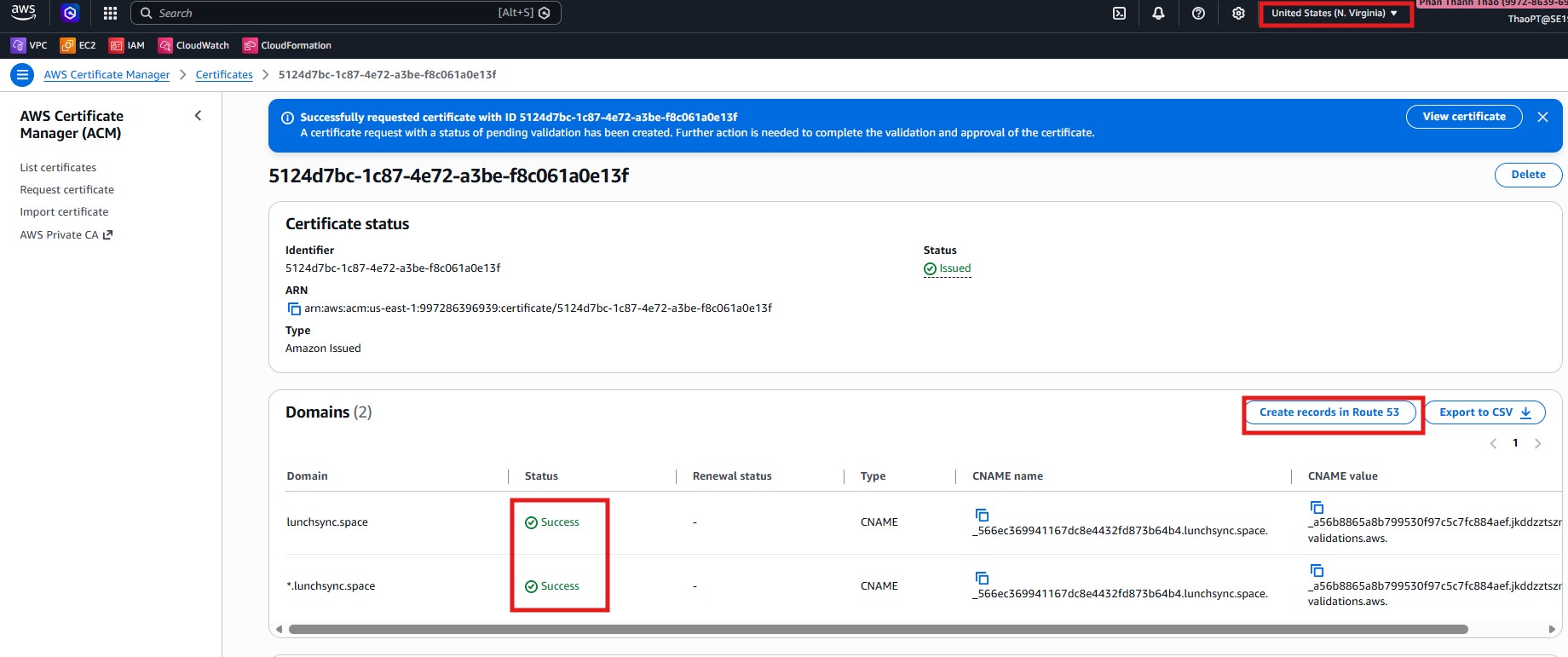Open the notifications bell
This screenshot has height=657, width=1568.
(x=1158, y=13)
